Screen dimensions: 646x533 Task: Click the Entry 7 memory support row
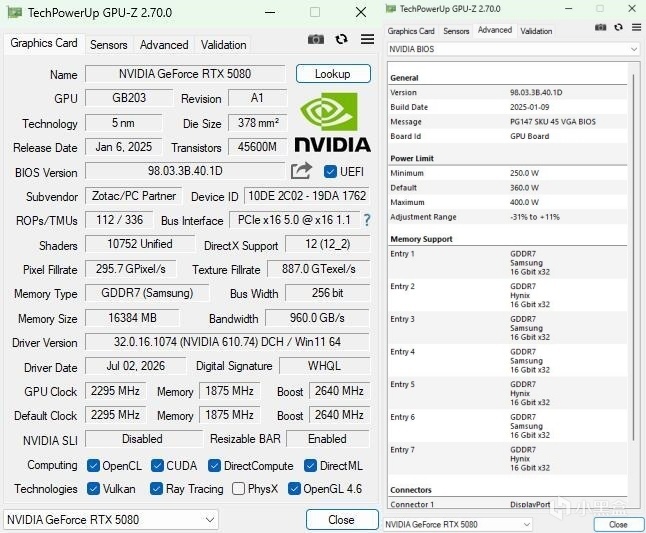tap(508, 458)
